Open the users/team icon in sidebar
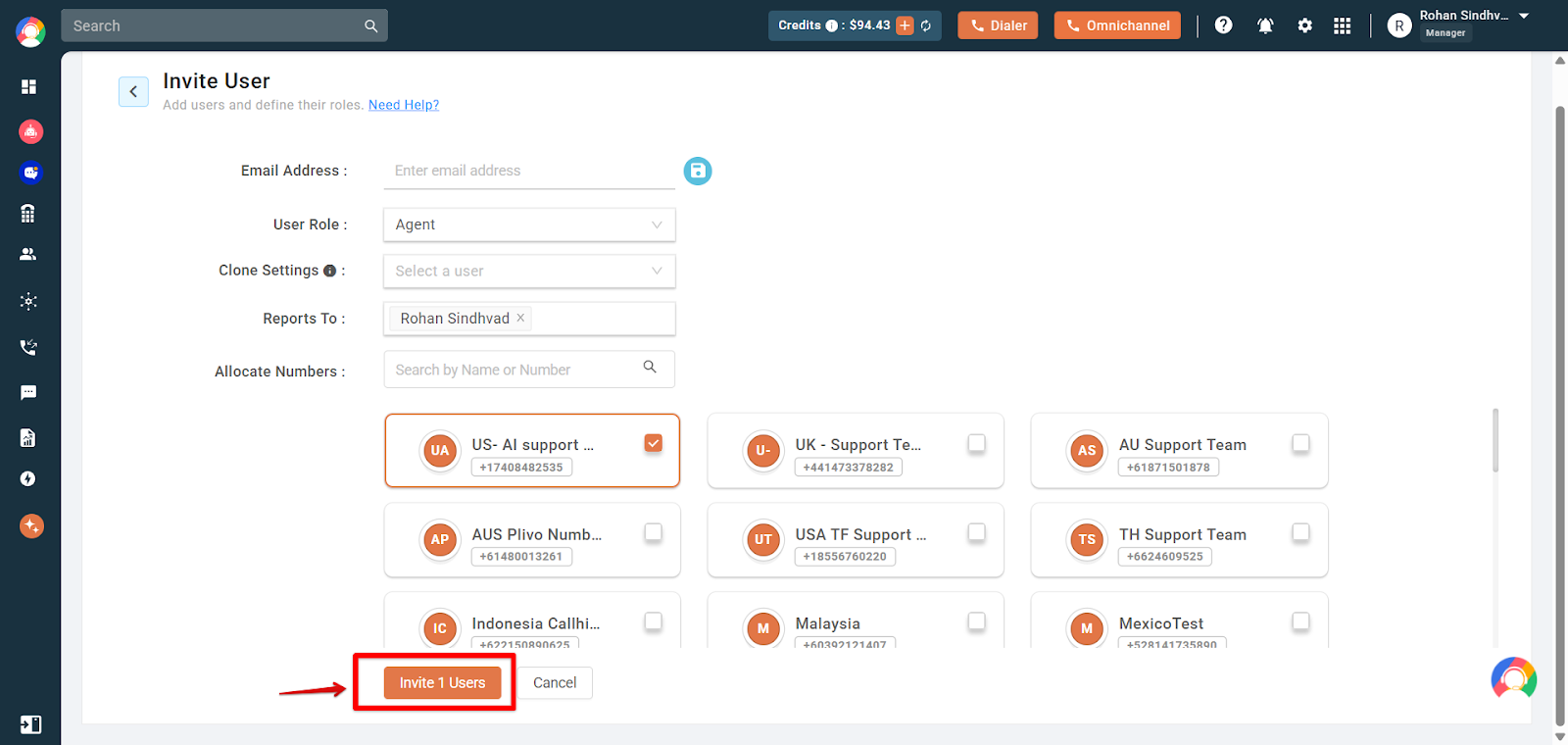Image resolution: width=1568 pixels, height=745 pixels. (x=28, y=254)
